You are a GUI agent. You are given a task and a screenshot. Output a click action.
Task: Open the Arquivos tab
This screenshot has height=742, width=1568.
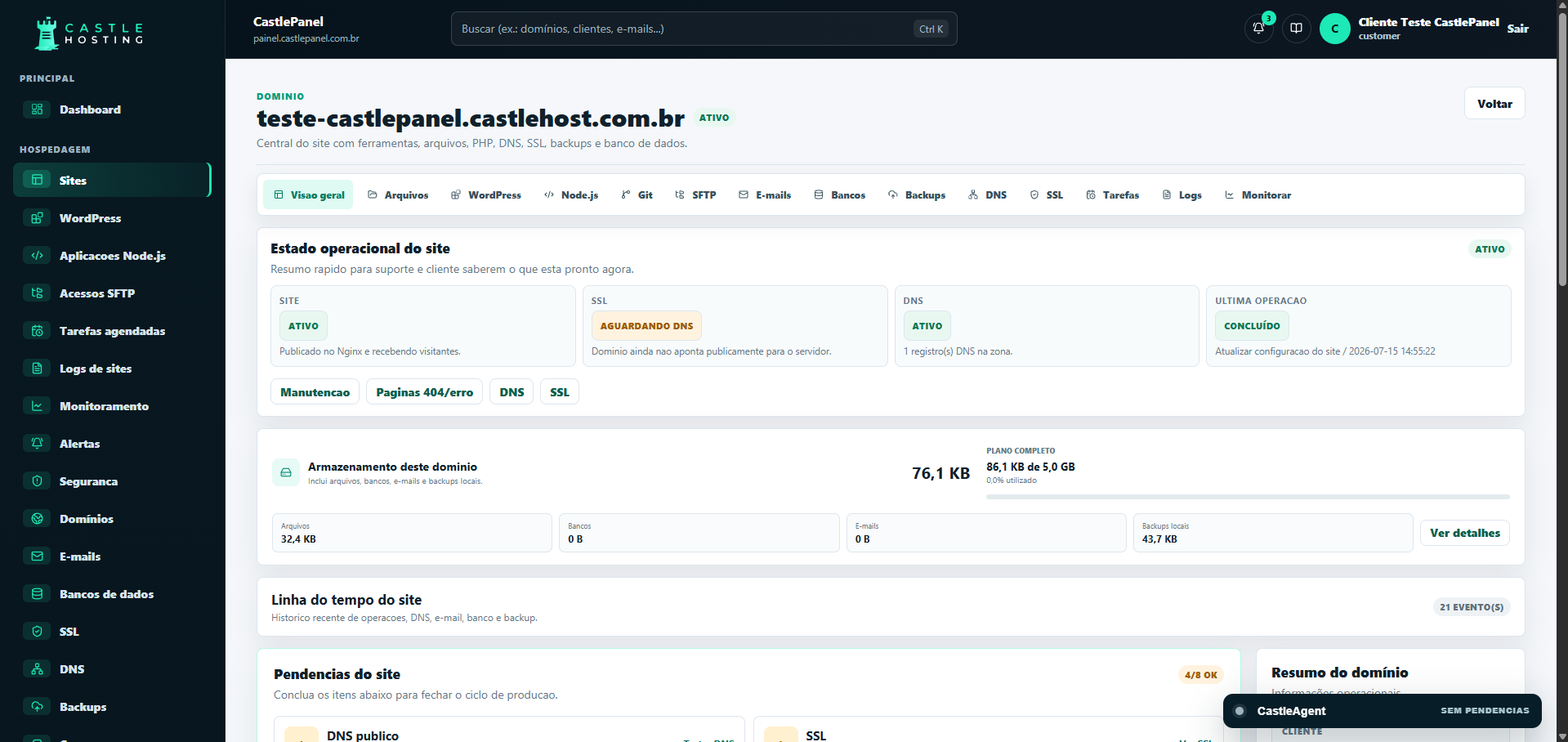(398, 194)
